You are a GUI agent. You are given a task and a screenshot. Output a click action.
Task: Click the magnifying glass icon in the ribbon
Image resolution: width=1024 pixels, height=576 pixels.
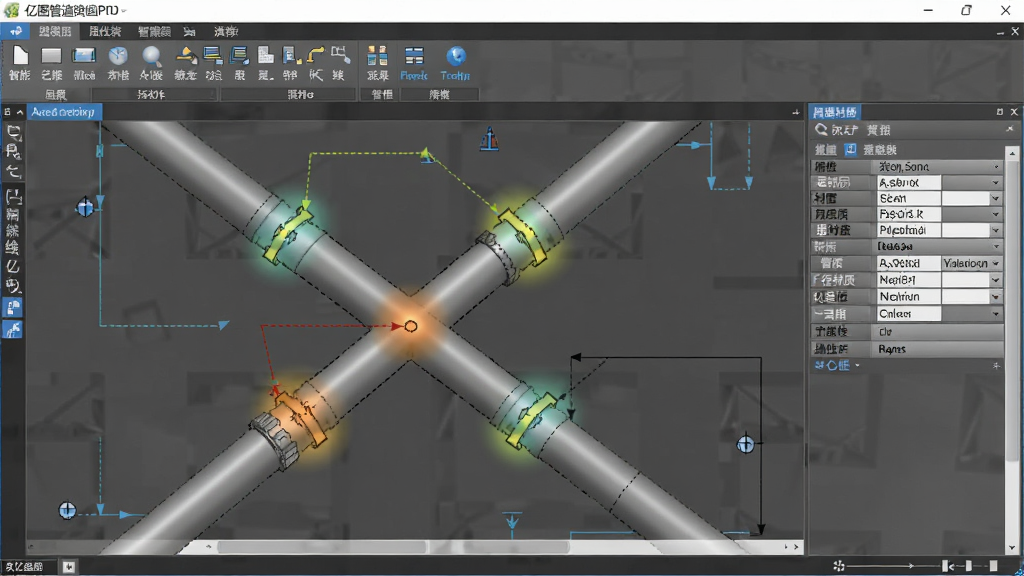pos(152,57)
